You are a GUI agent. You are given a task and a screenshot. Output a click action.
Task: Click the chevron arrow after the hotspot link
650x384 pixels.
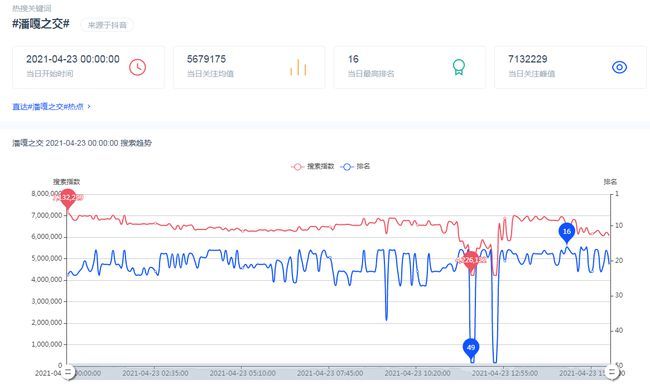tap(89, 107)
